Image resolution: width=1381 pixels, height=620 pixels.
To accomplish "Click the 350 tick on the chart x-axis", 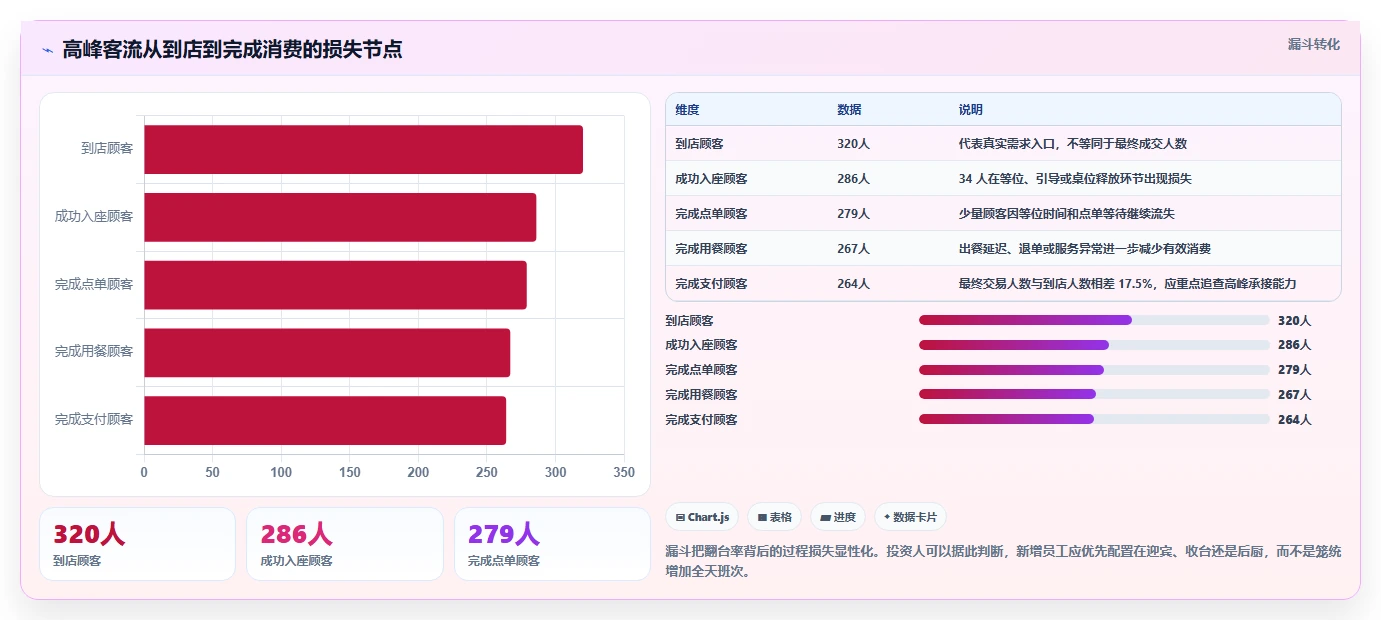I will coord(624,472).
